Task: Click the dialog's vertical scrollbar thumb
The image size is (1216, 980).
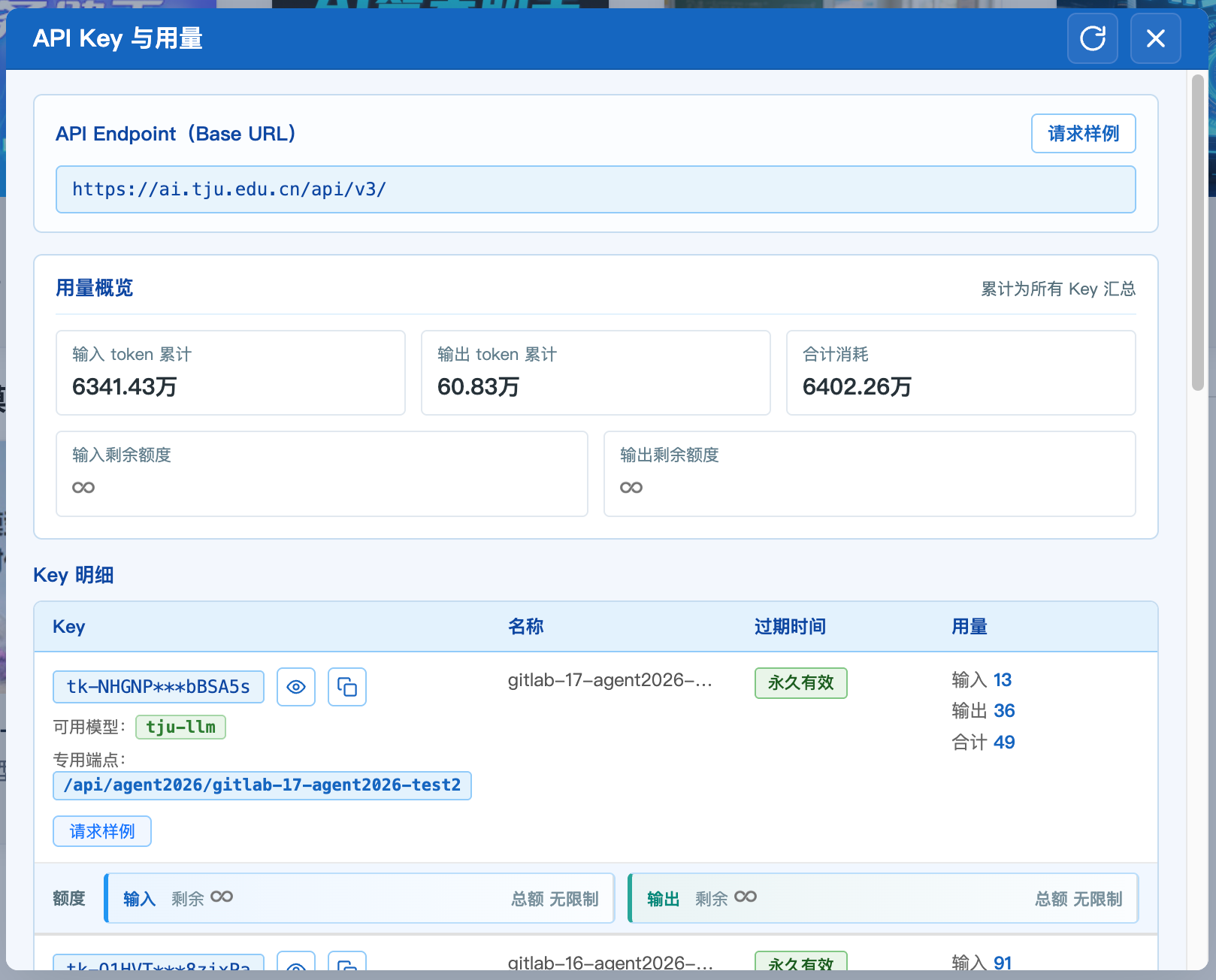Action: [x=1198, y=232]
